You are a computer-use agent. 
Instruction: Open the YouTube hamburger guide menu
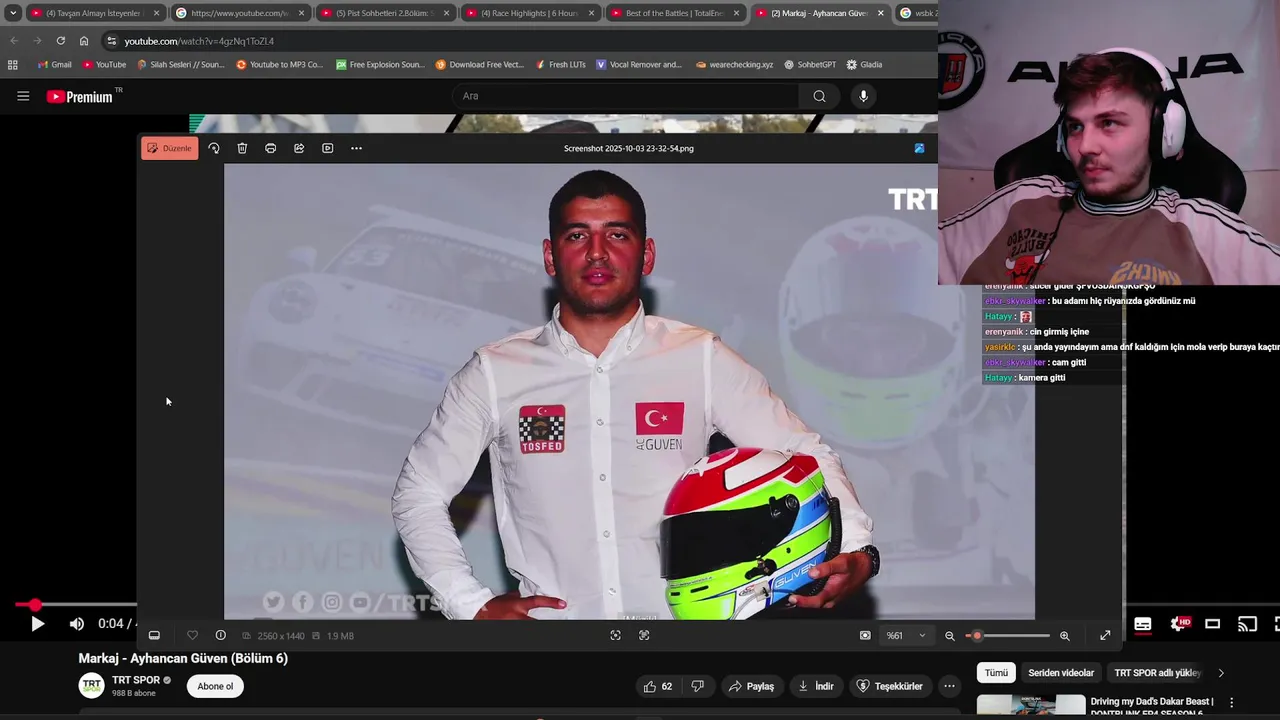click(x=23, y=96)
